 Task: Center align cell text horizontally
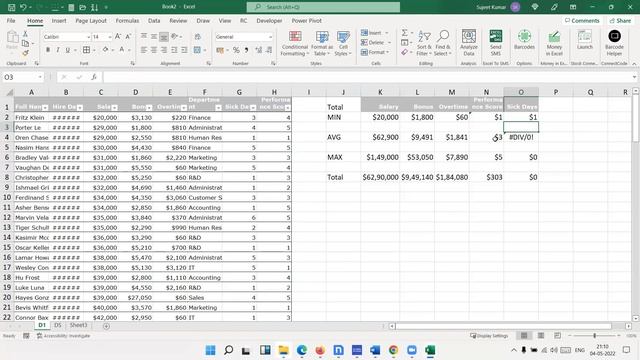153,50
